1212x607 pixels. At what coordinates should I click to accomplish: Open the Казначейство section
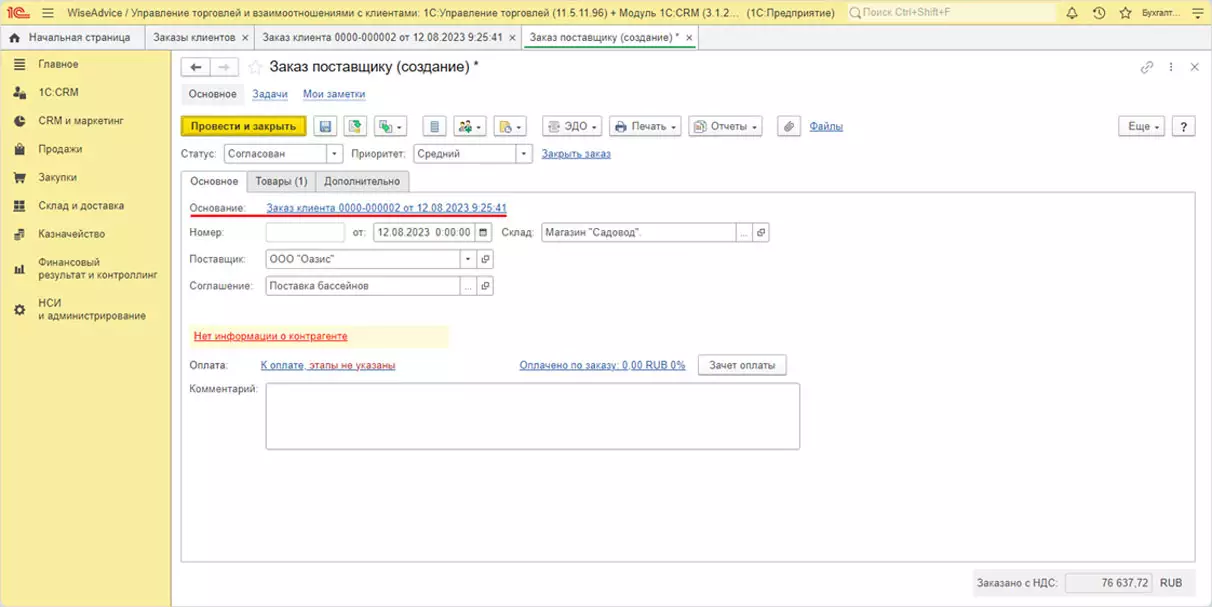(71, 234)
